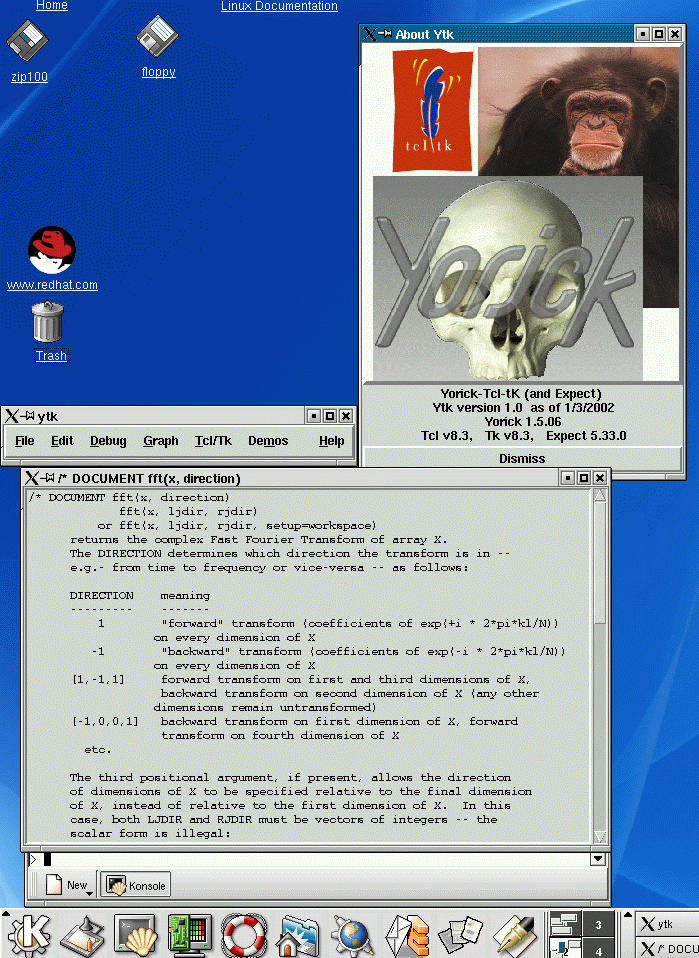Launch the terminal shell panel icon

coord(136,936)
